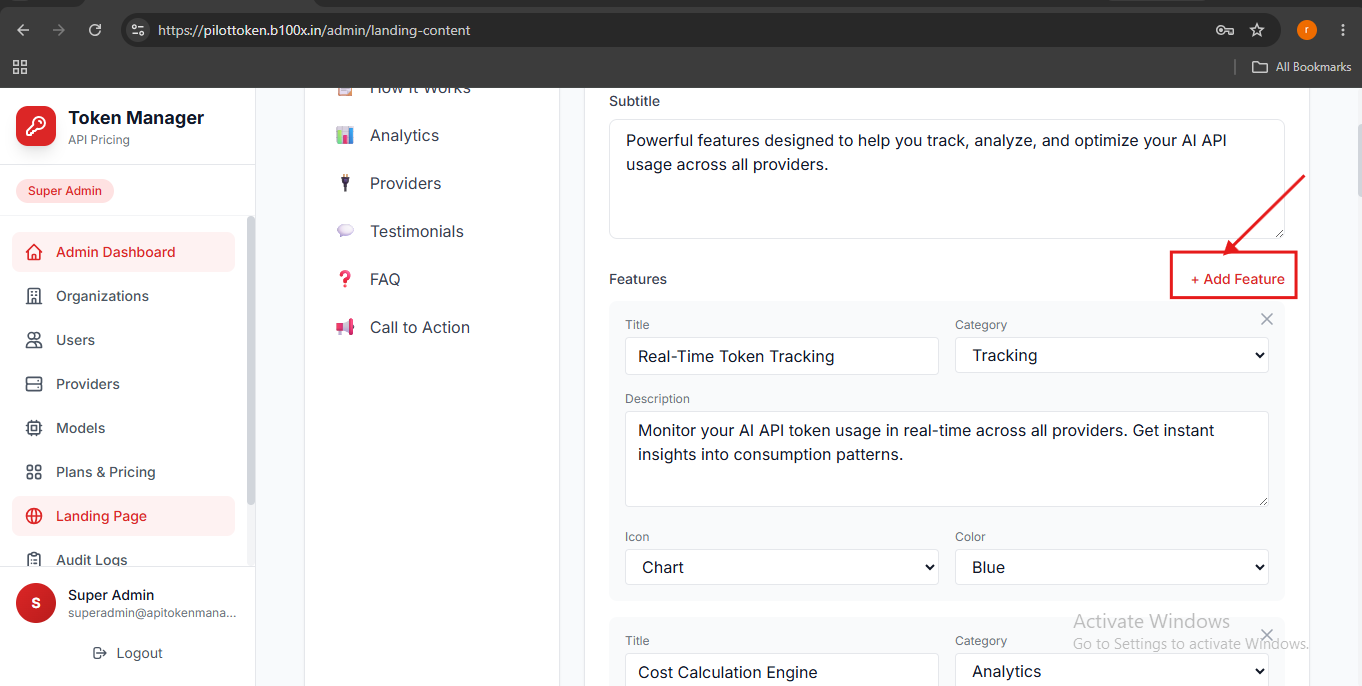The image size is (1362, 686).
Task: Click the Organizations building icon
Action: tap(34, 296)
